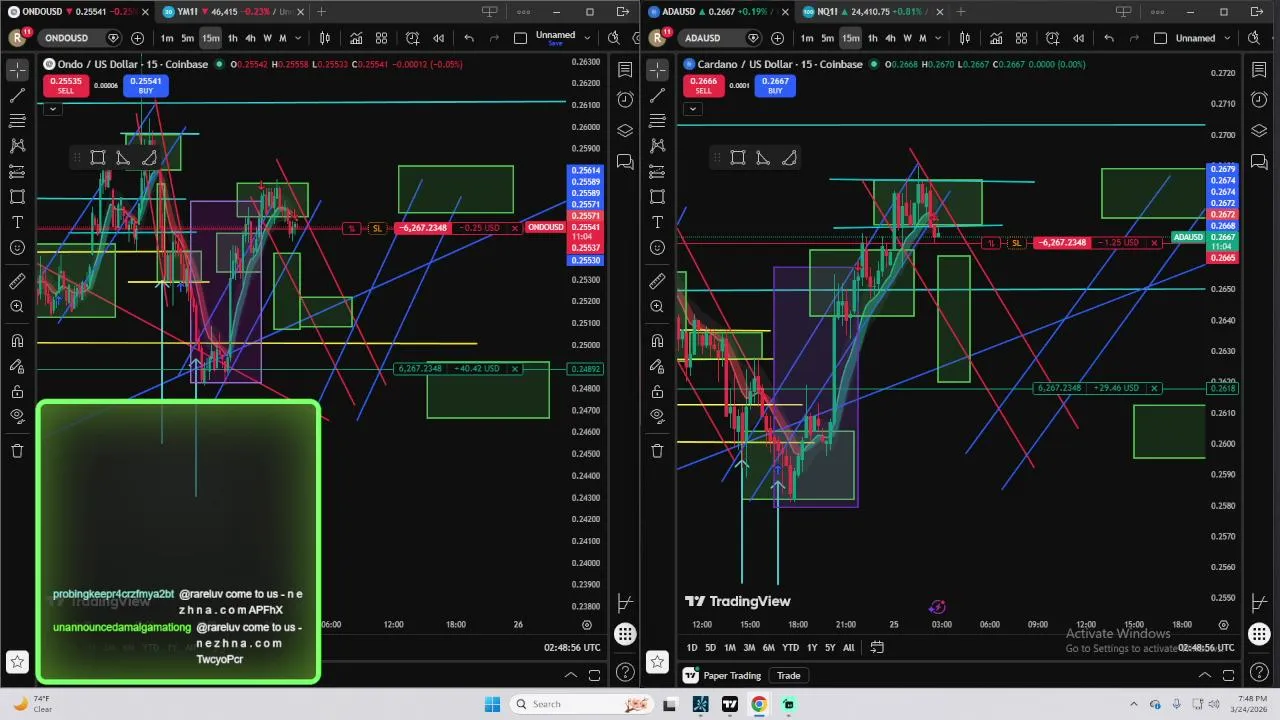The height and width of the screenshot is (720, 1280).
Task: Open the candle chart style picker in ONDOUSD toolbar
Action: pyautogui.click(x=325, y=38)
